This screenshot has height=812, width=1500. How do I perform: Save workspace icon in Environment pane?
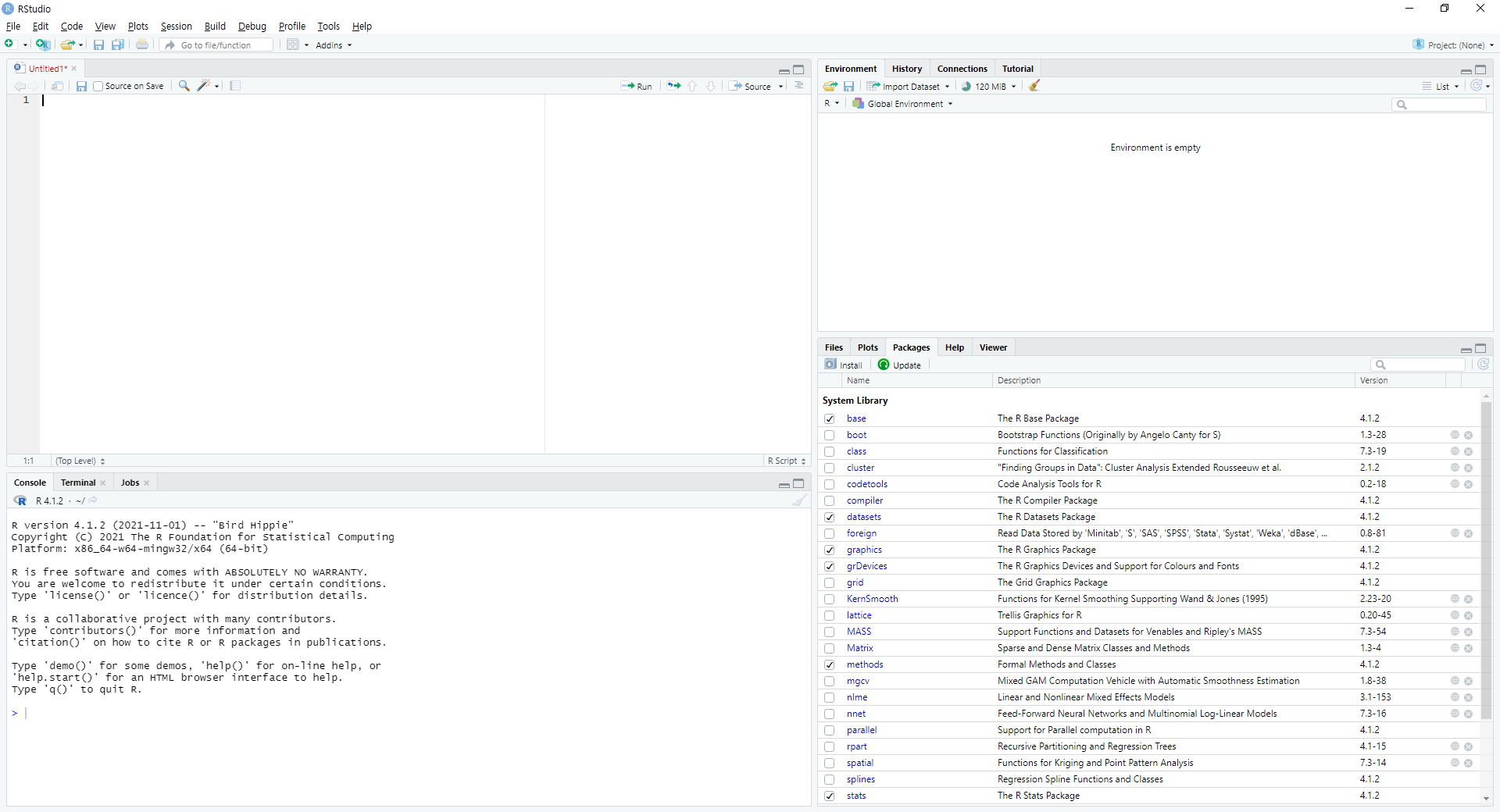(x=848, y=86)
